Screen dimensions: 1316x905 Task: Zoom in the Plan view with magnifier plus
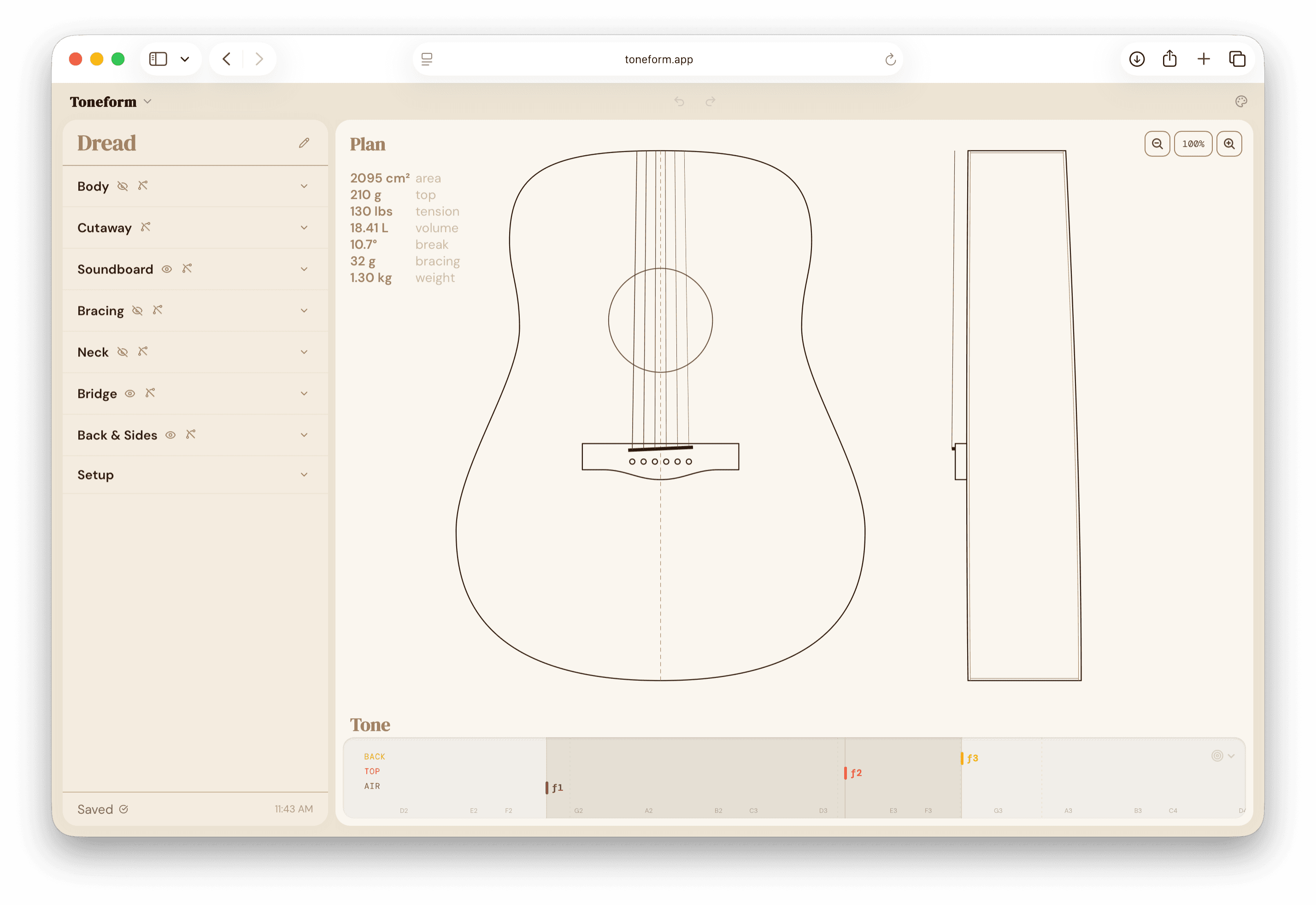[x=1229, y=143]
